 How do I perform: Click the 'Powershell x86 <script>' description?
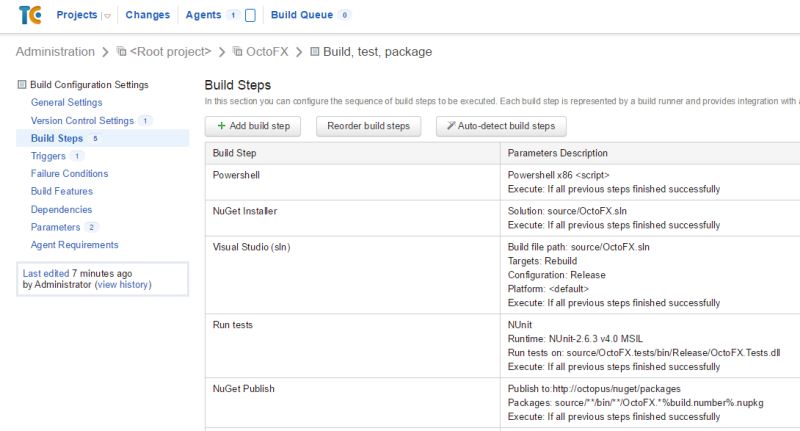pos(559,175)
